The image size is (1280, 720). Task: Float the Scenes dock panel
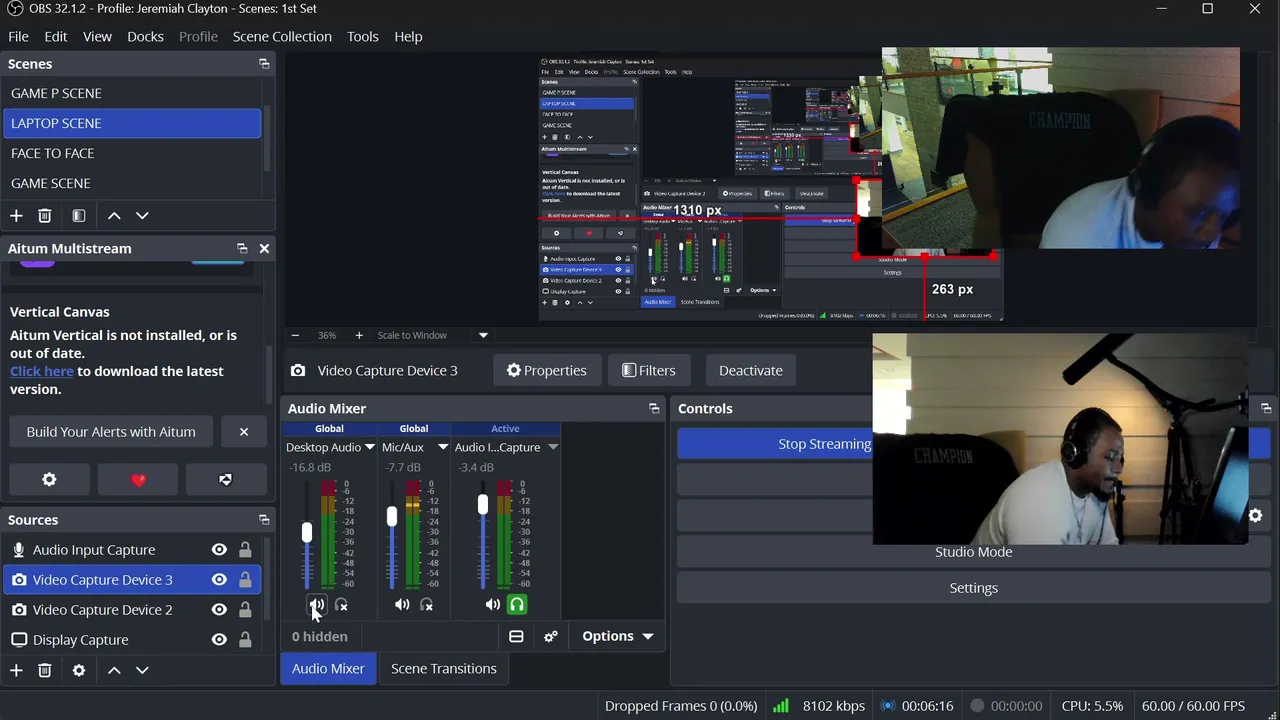pos(264,63)
